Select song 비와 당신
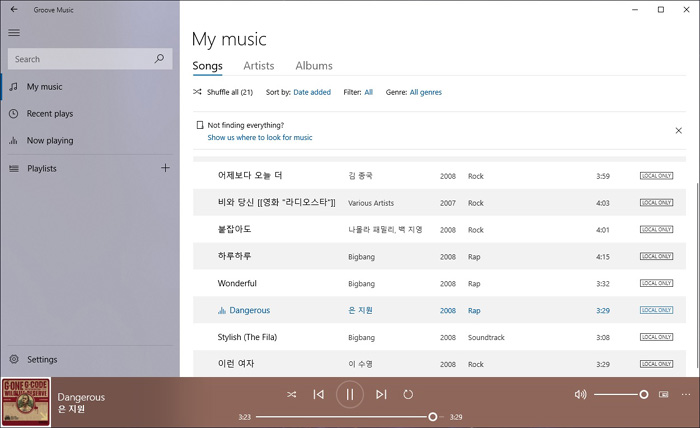The width and height of the screenshot is (700, 428). click(439, 203)
